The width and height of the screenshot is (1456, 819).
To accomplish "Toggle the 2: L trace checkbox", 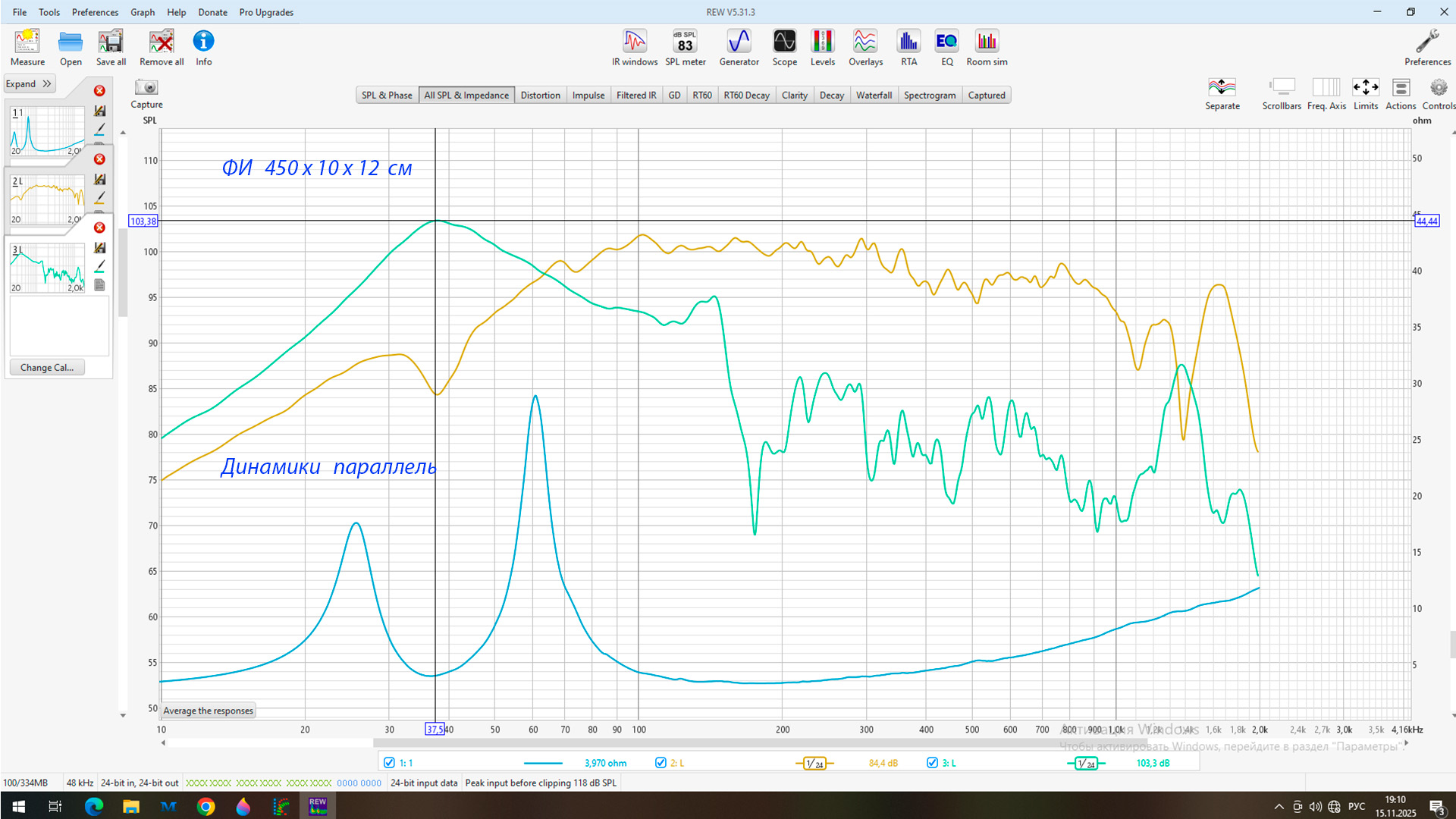I will (661, 763).
